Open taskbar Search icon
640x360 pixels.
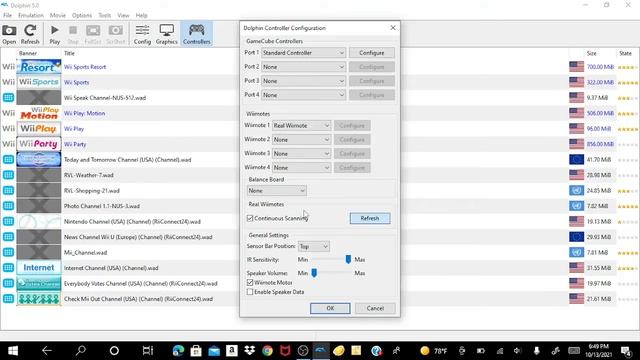pos(81,351)
